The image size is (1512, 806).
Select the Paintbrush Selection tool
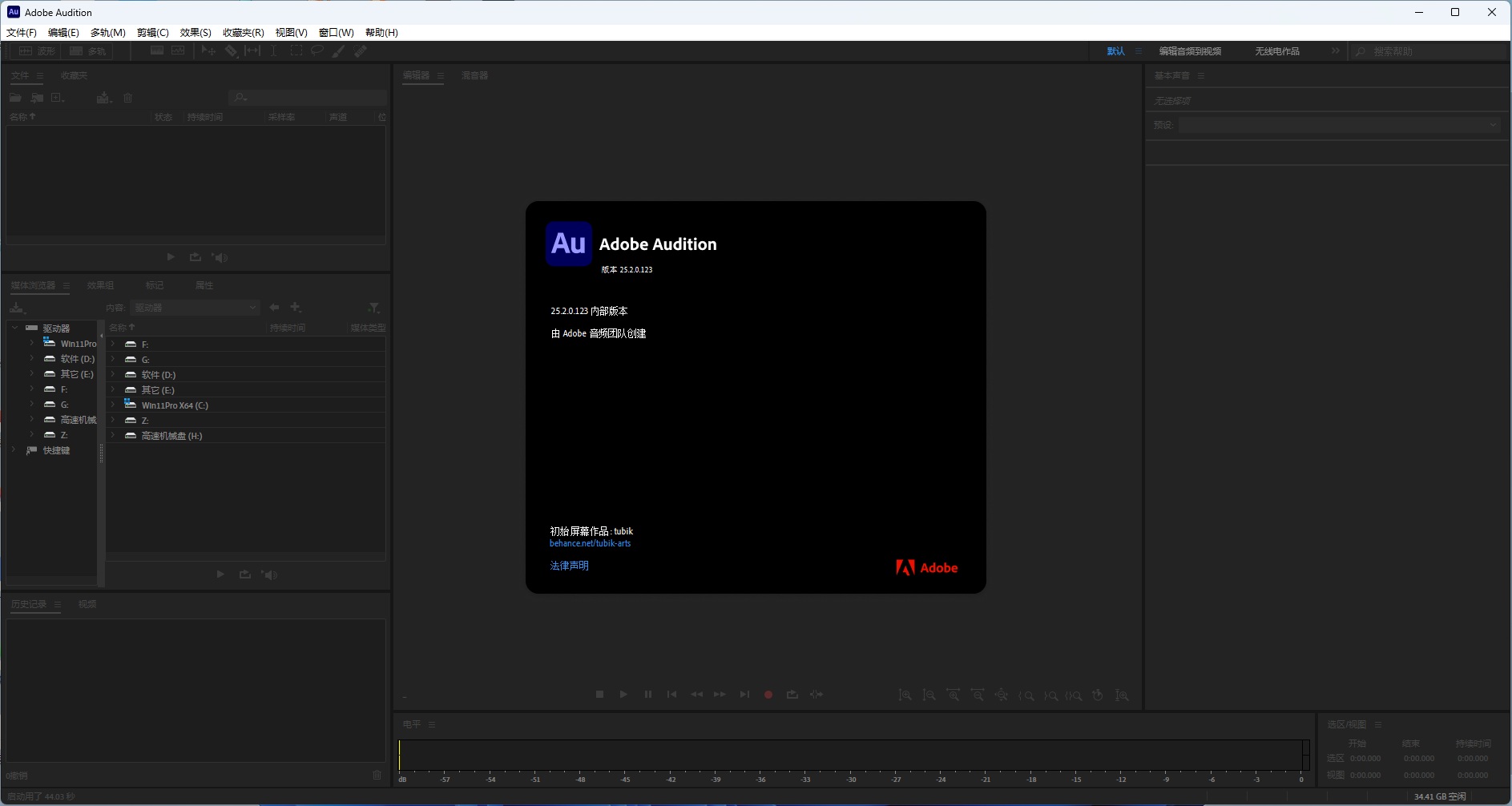tap(339, 50)
